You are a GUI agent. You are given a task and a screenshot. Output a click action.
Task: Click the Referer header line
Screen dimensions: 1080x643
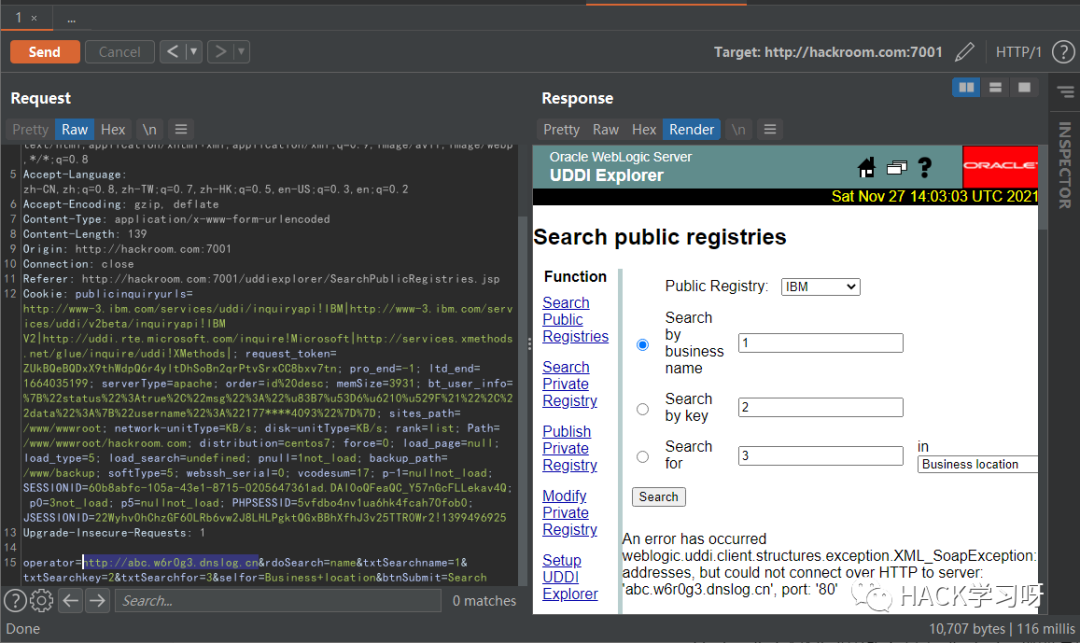(262, 279)
